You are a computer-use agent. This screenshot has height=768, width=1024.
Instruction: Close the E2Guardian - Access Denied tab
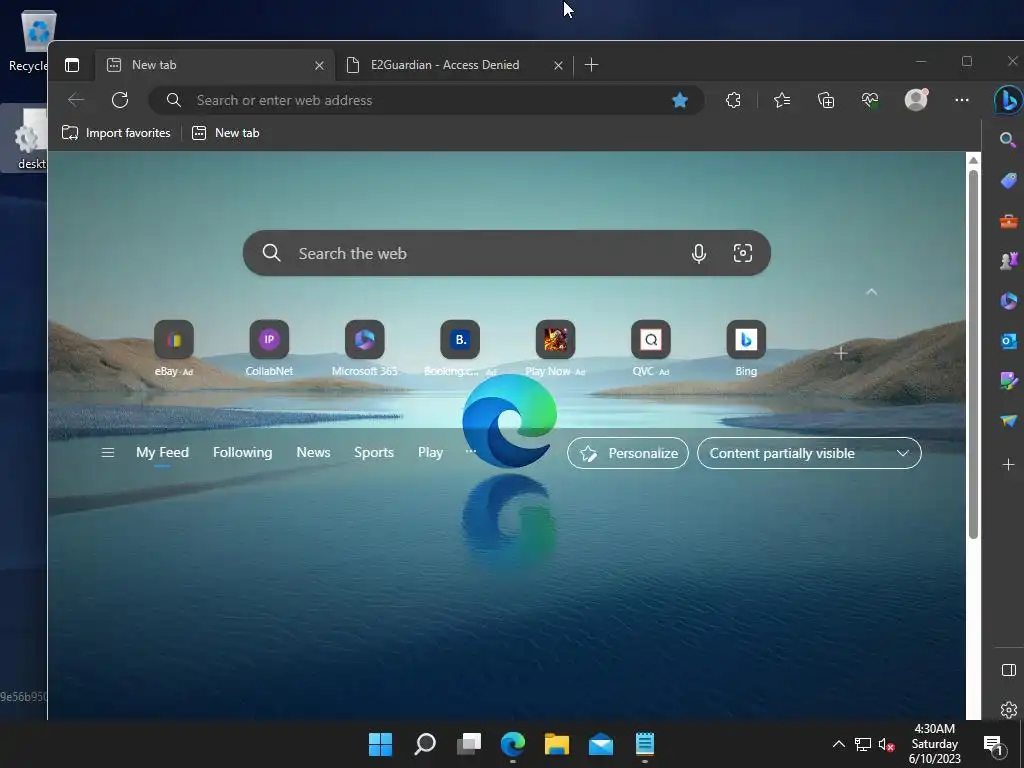[558, 65]
